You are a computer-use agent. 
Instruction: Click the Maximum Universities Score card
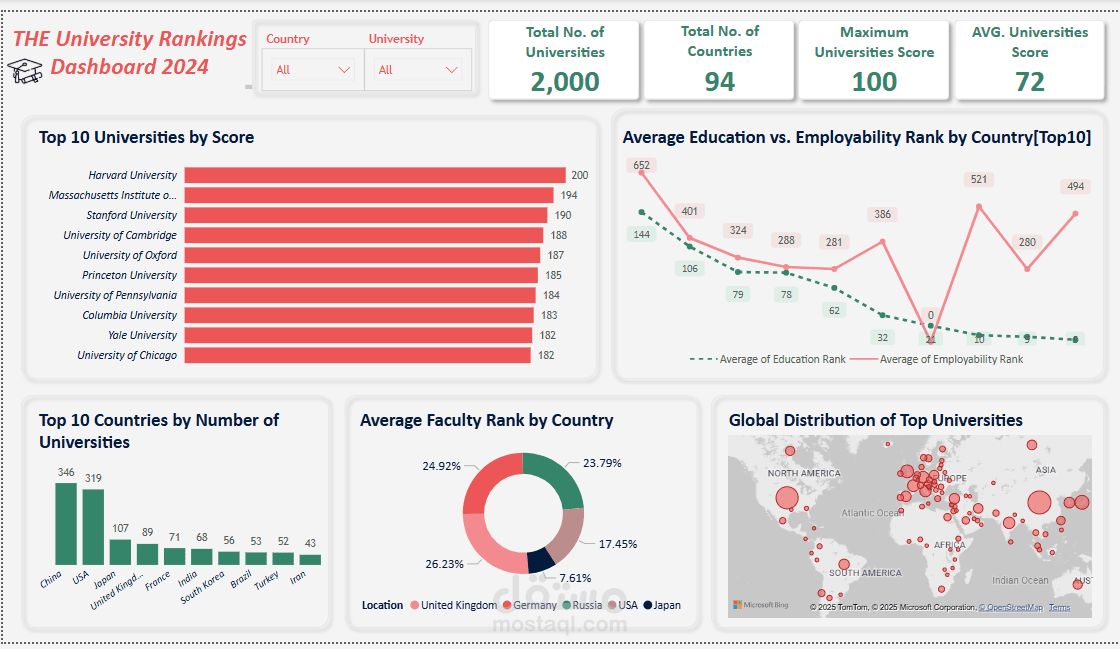[874, 60]
